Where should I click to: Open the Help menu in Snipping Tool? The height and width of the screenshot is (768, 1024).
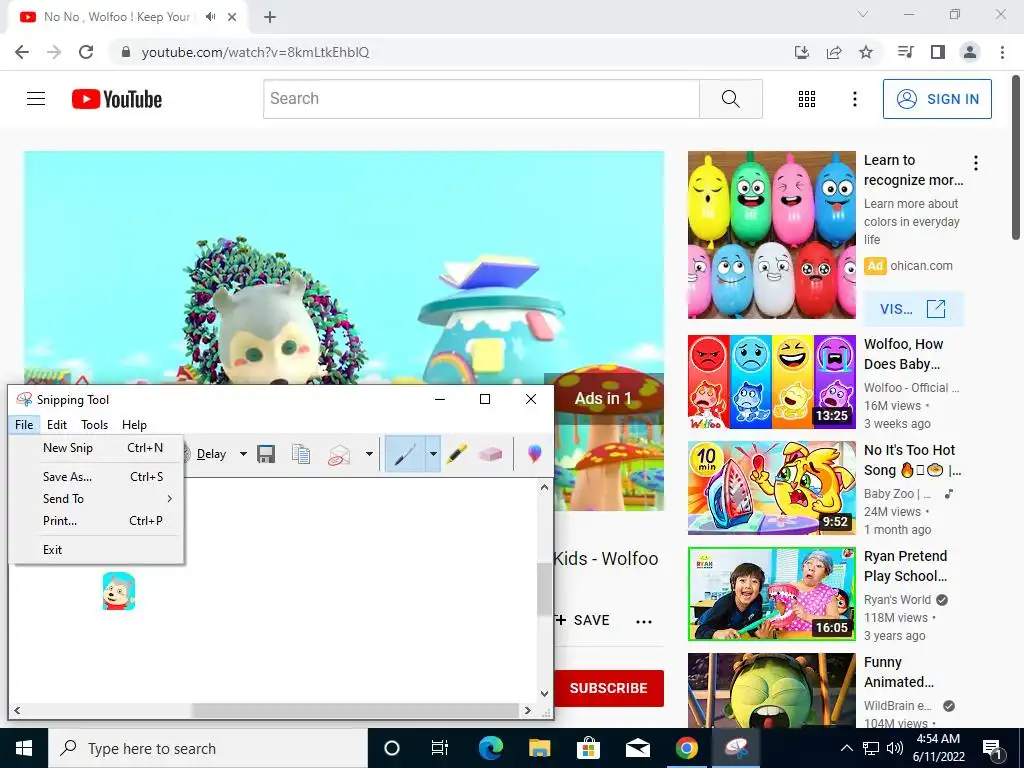135,424
